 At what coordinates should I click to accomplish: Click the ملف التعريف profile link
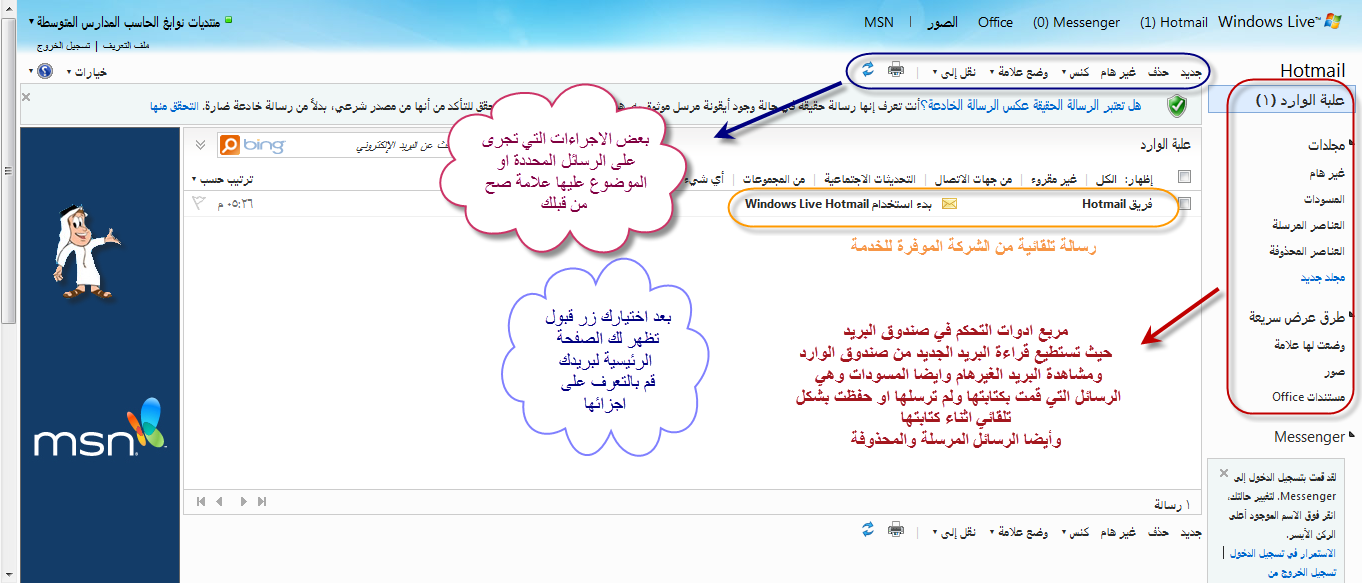tap(127, 46)
